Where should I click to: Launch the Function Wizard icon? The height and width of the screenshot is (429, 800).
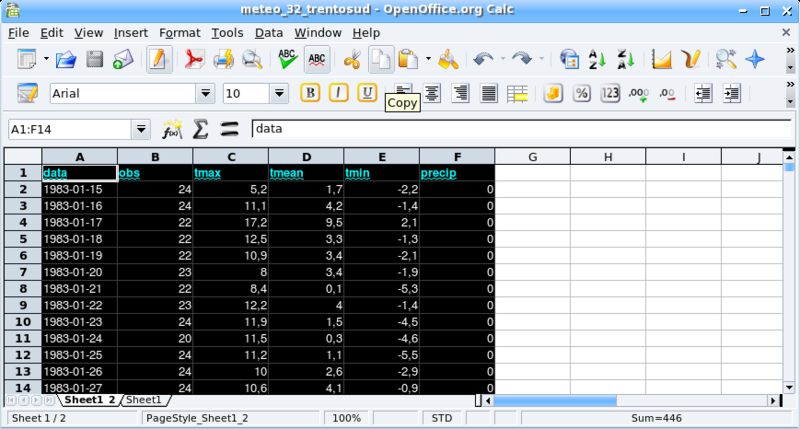point(172,129)
